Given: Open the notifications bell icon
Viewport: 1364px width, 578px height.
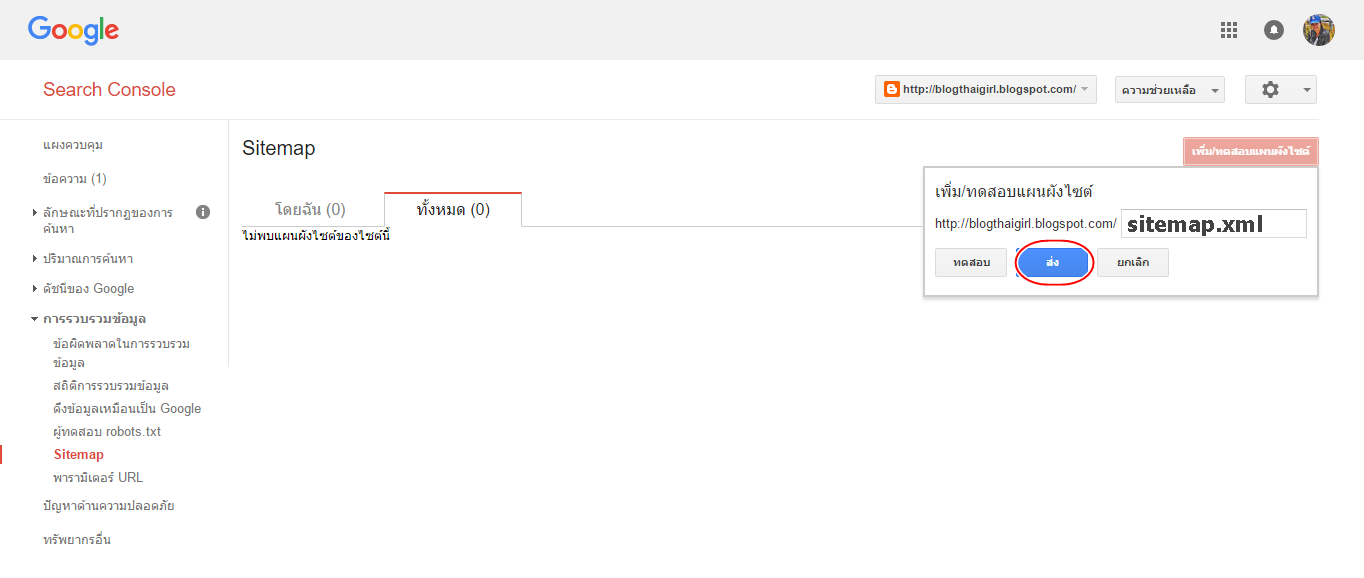Looking at the screenshot, I should click(1274, 30).
